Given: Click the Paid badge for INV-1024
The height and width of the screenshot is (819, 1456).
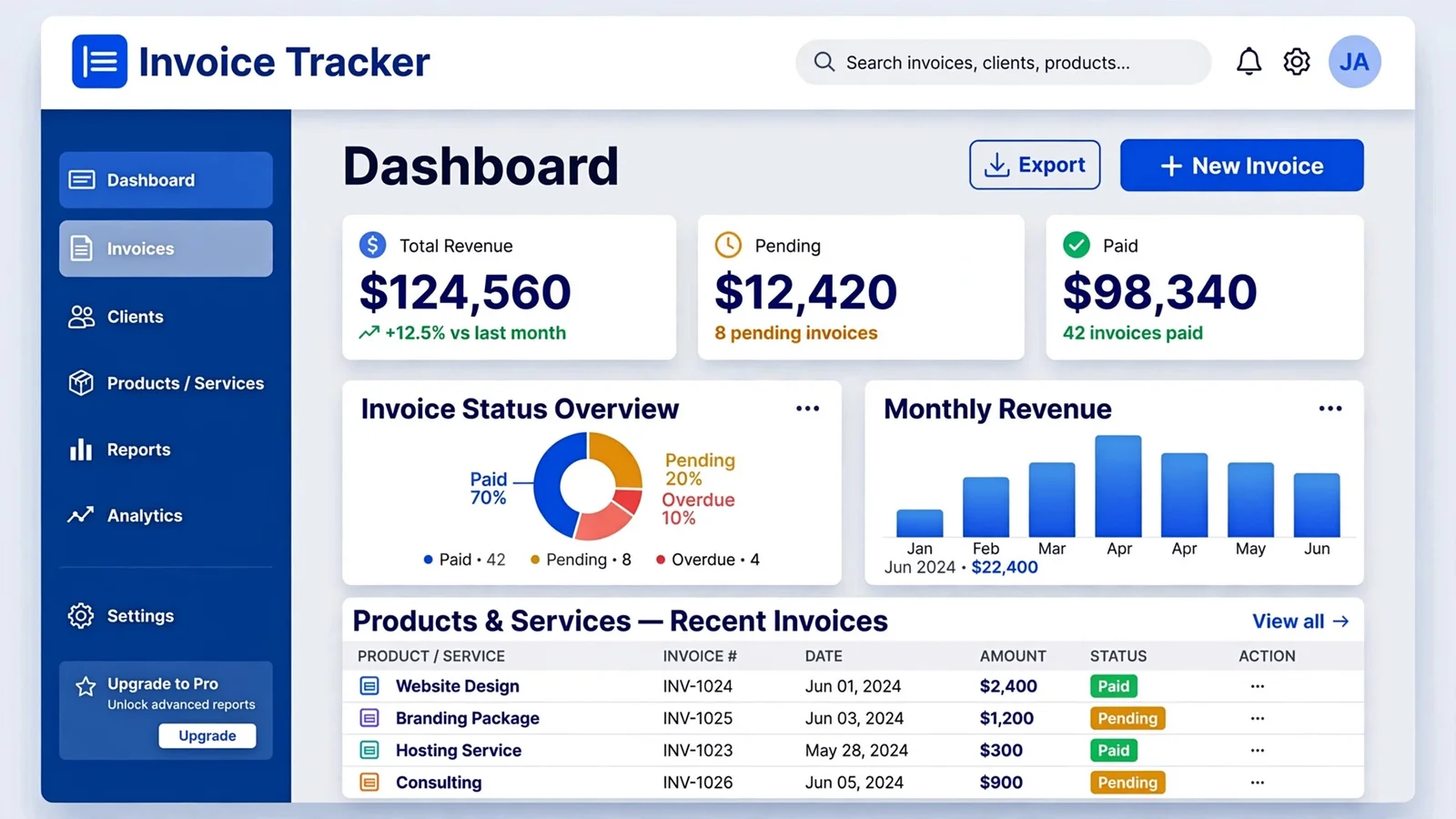Looking at the screenshot, I should click(x=1114, y=686).
